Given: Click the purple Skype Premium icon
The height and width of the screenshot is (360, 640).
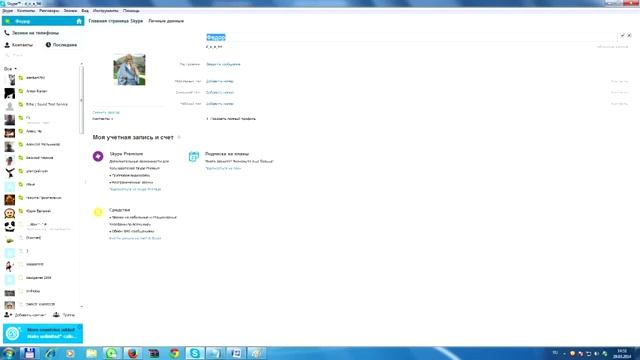Looking at the screenshot, I should (x=98, y=156).
